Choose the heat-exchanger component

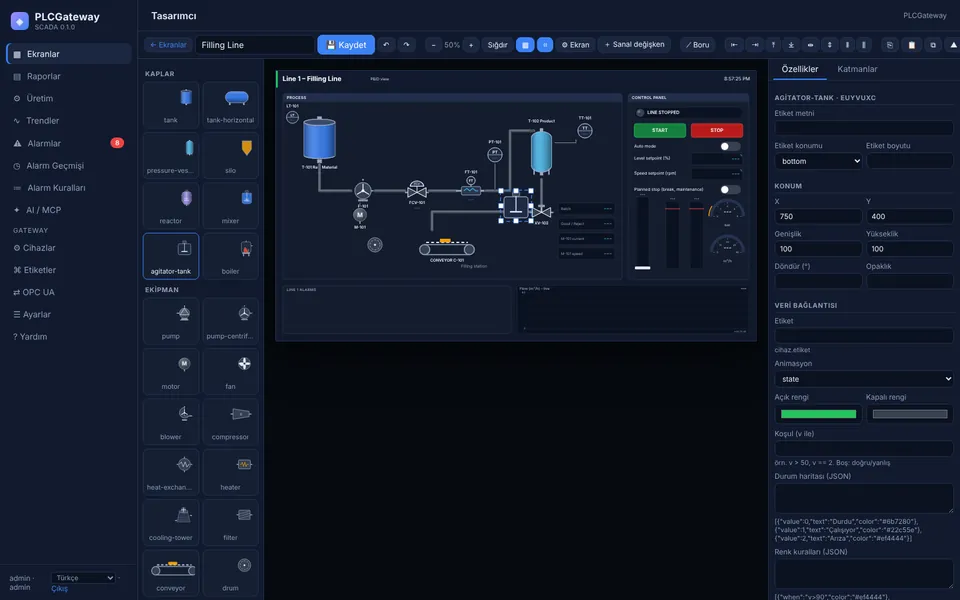(171, 472)
